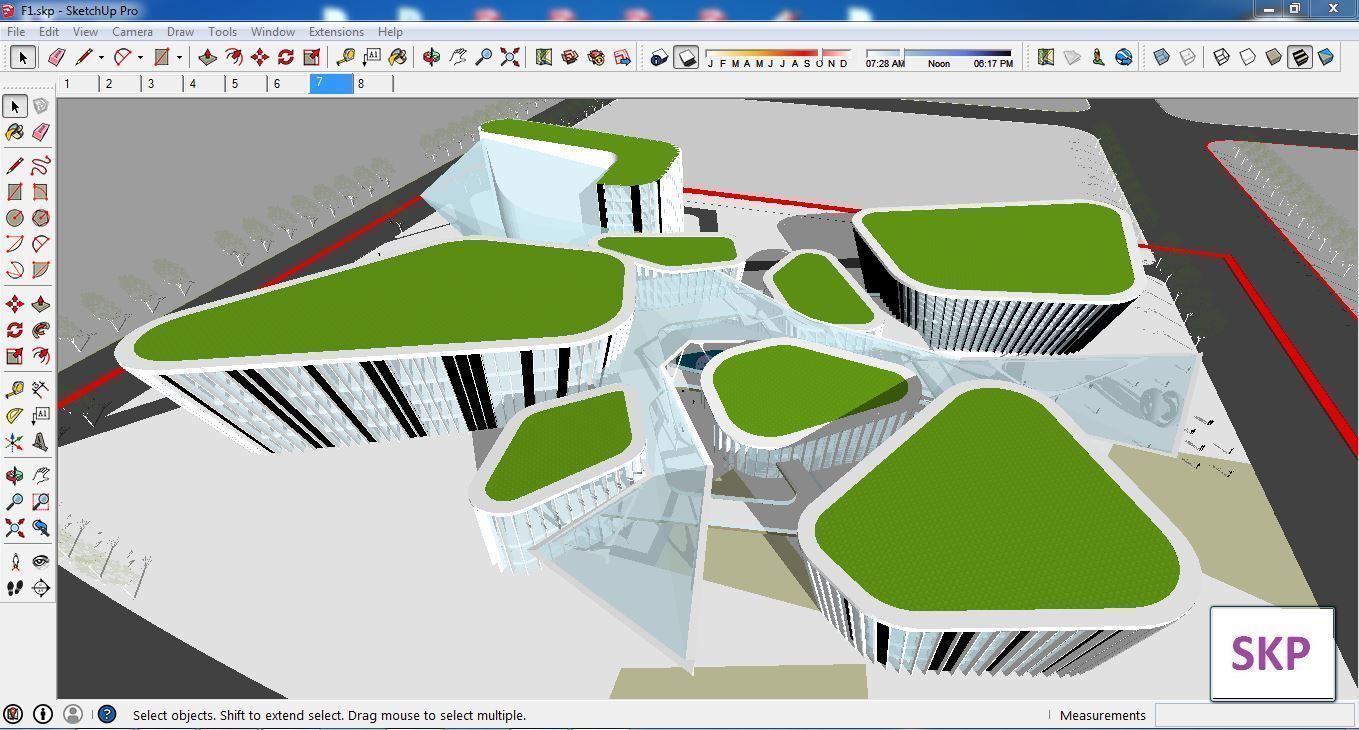Open the Camera menu
The image size is (1359, 730).
click(x=132, y=32)
